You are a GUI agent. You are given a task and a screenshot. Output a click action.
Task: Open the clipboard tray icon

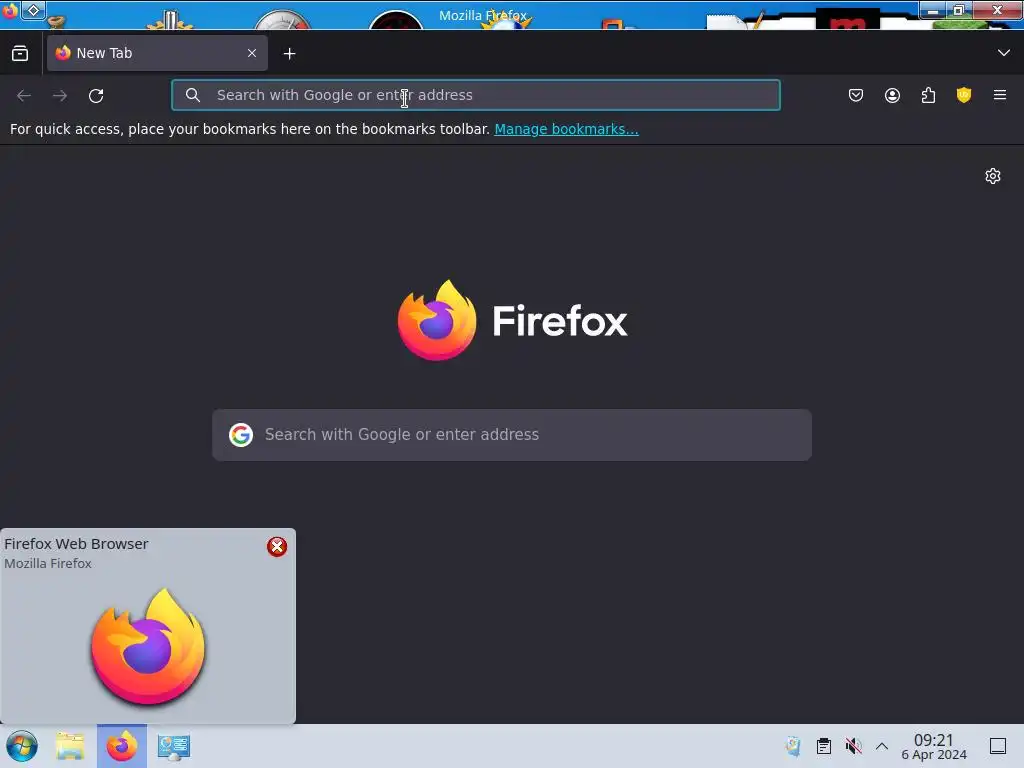pyautogui.click(x=824, y=746)
